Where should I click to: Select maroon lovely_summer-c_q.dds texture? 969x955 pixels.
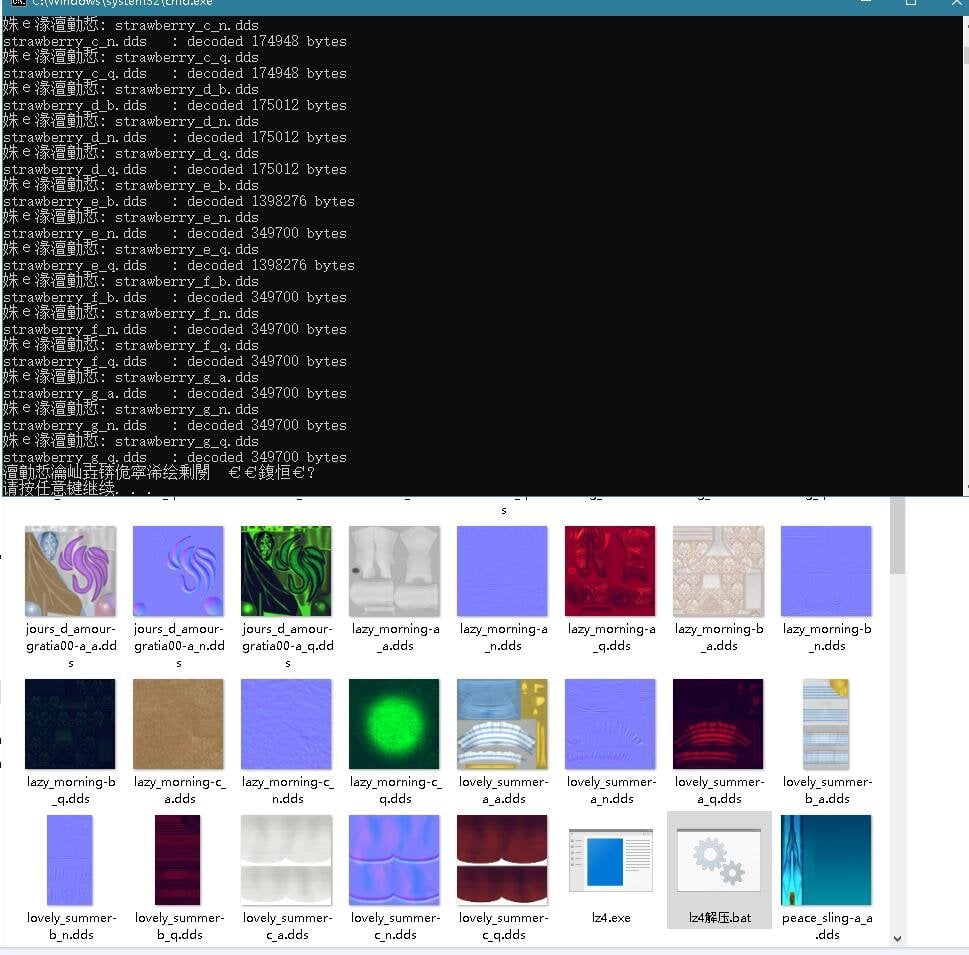[502, 860]
